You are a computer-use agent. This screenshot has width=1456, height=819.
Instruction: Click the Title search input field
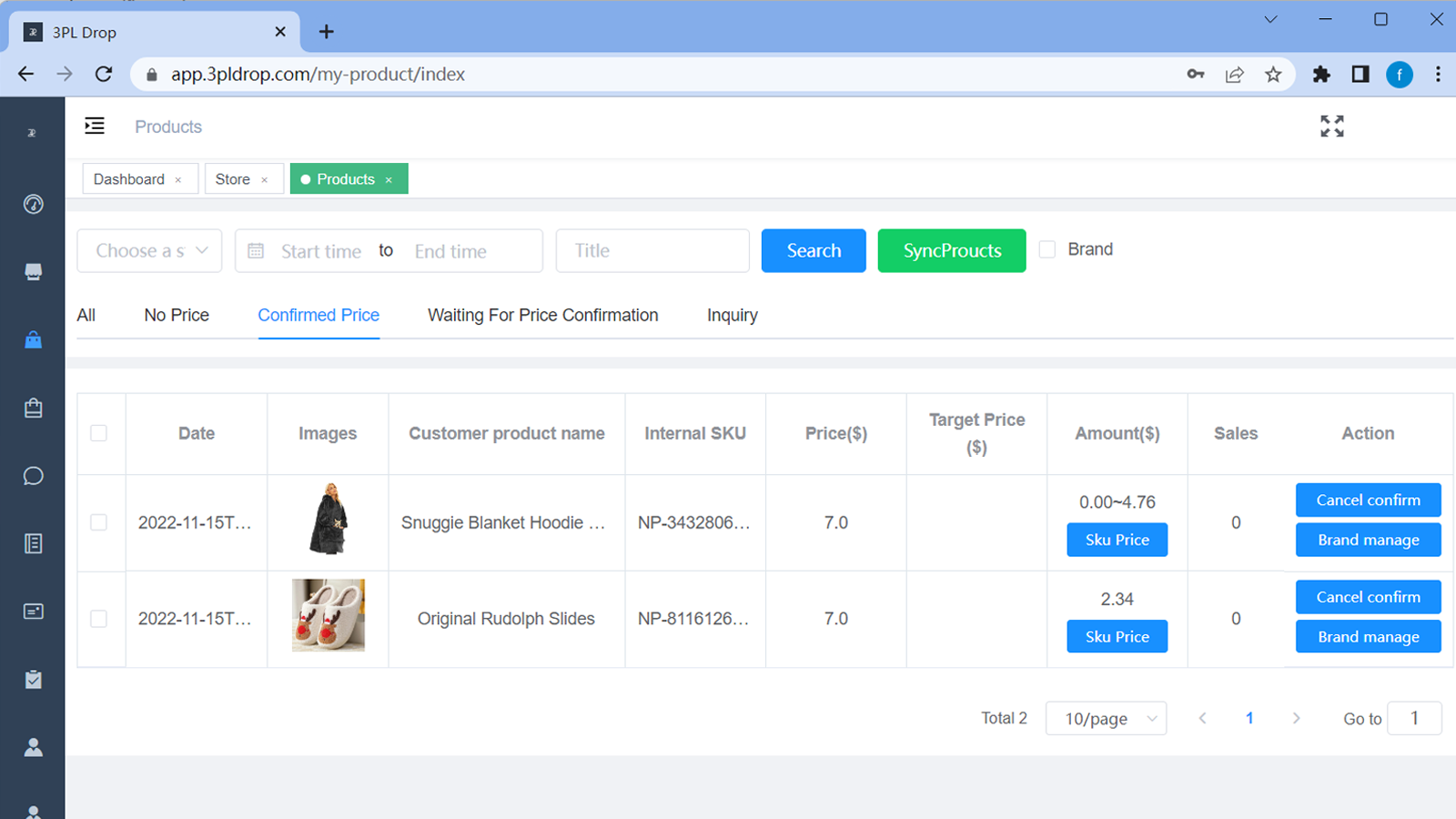652,251
